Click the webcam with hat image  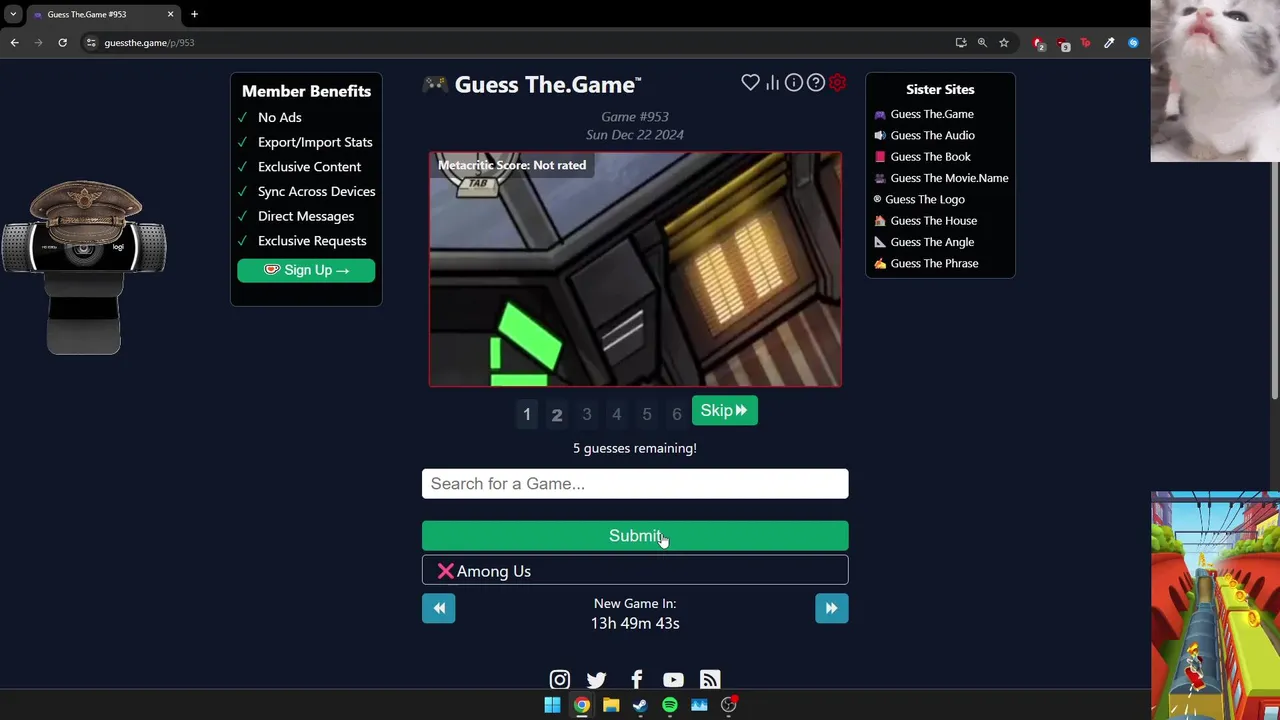point(84,267)
